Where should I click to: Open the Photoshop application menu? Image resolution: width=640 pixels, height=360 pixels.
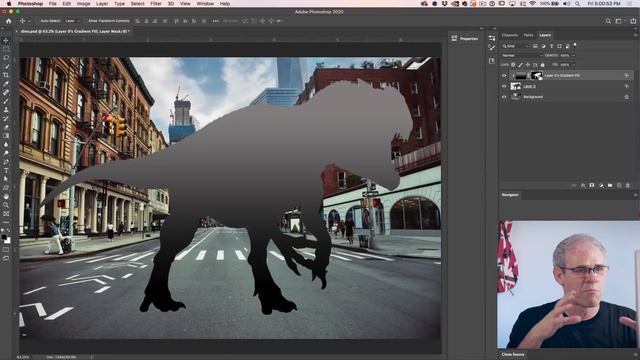[30, 4]
